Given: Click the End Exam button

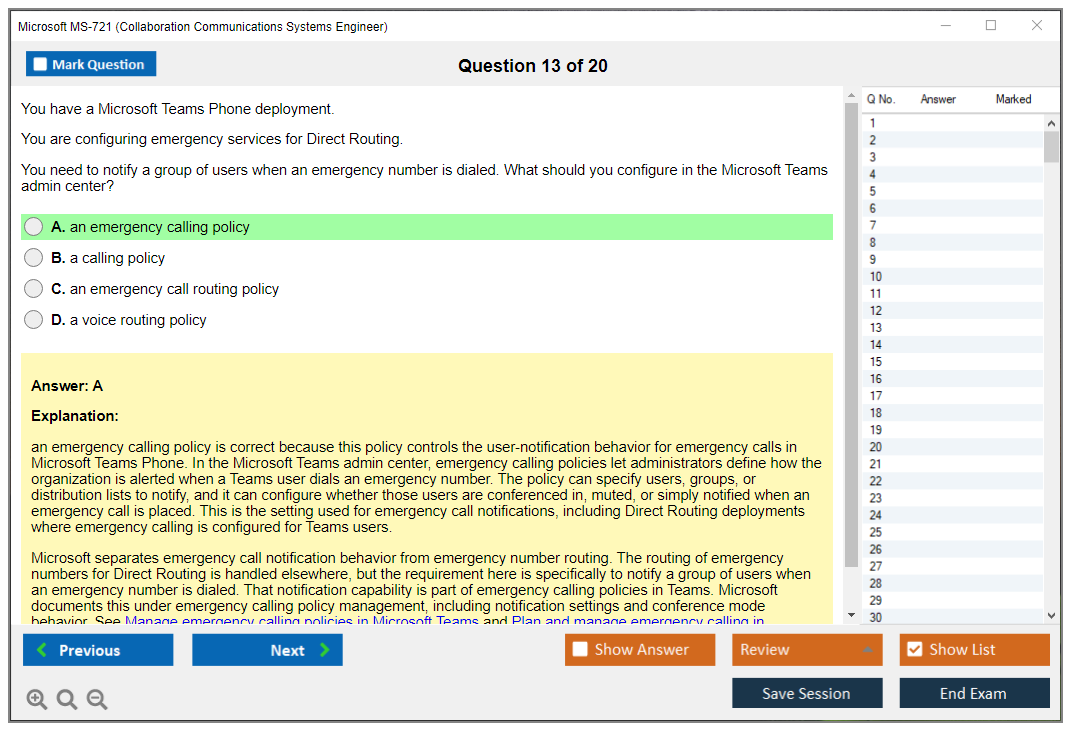Looking at the screenshot, I should [x=974, y=693].
